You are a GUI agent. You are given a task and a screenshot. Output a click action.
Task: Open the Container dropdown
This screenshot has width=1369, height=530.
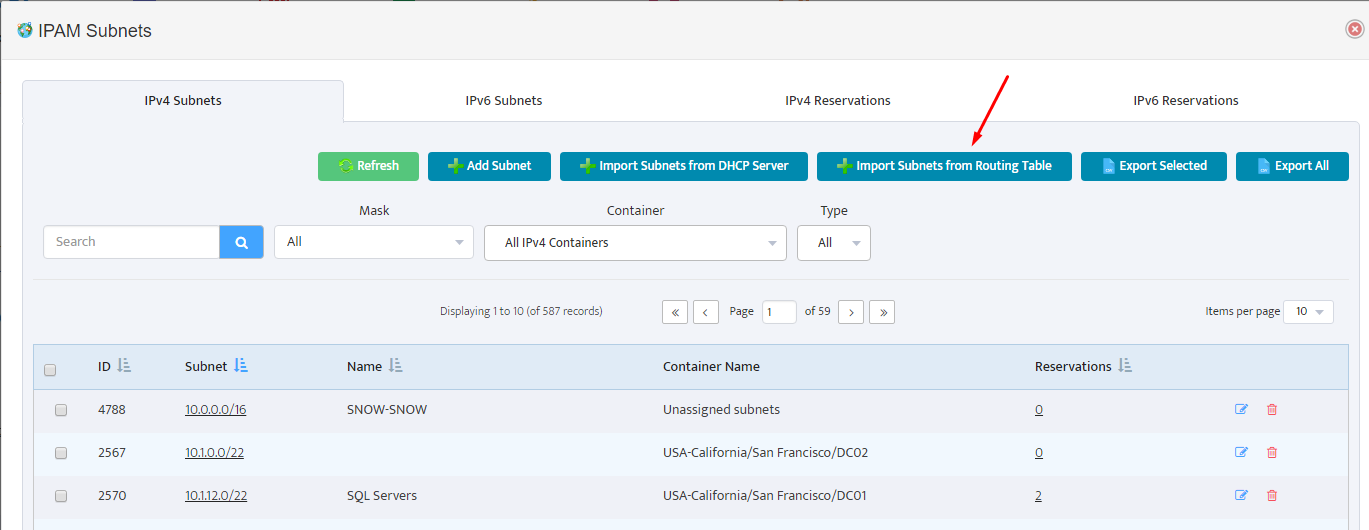click(x=635, y=242)
